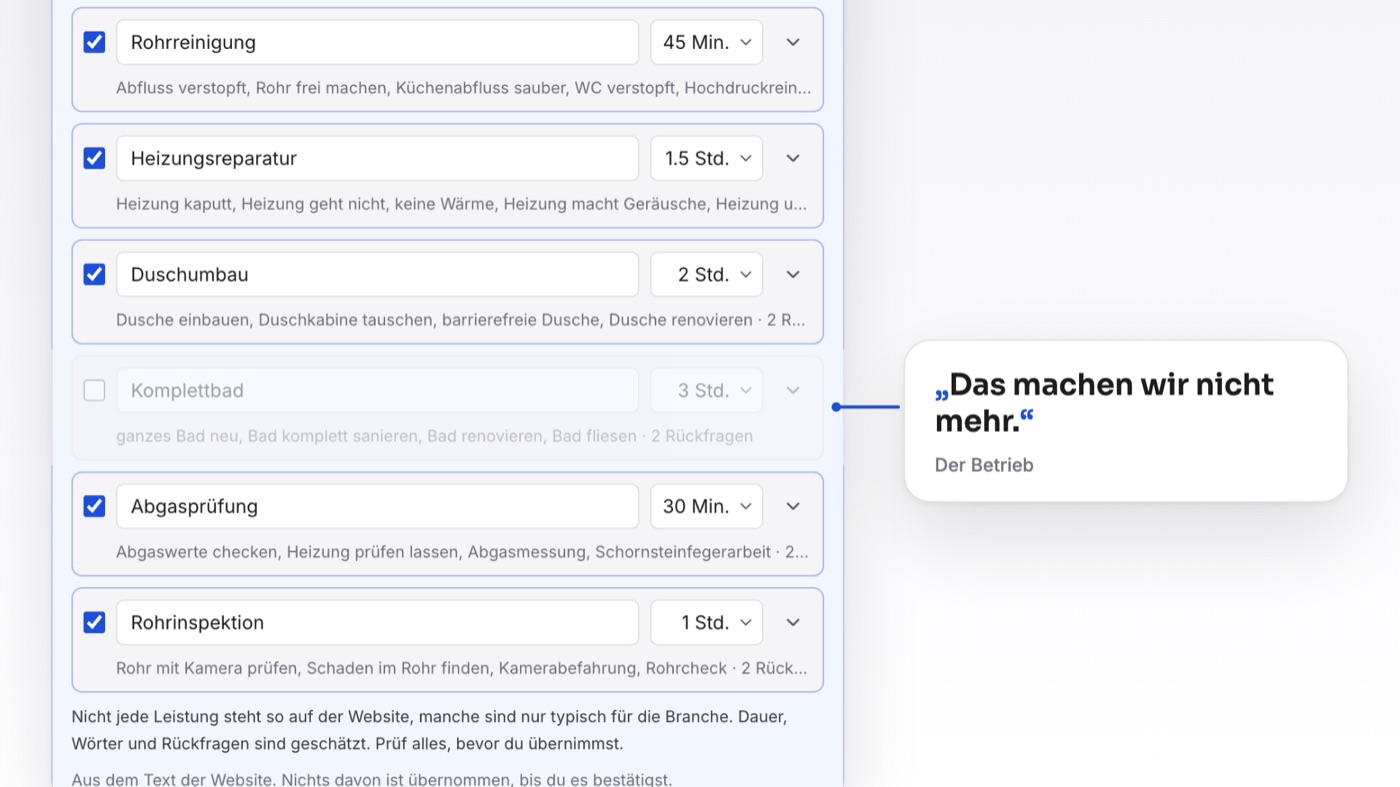
Task: Uncheck the Abgasprüfung service checkbox
Action: 94,506
